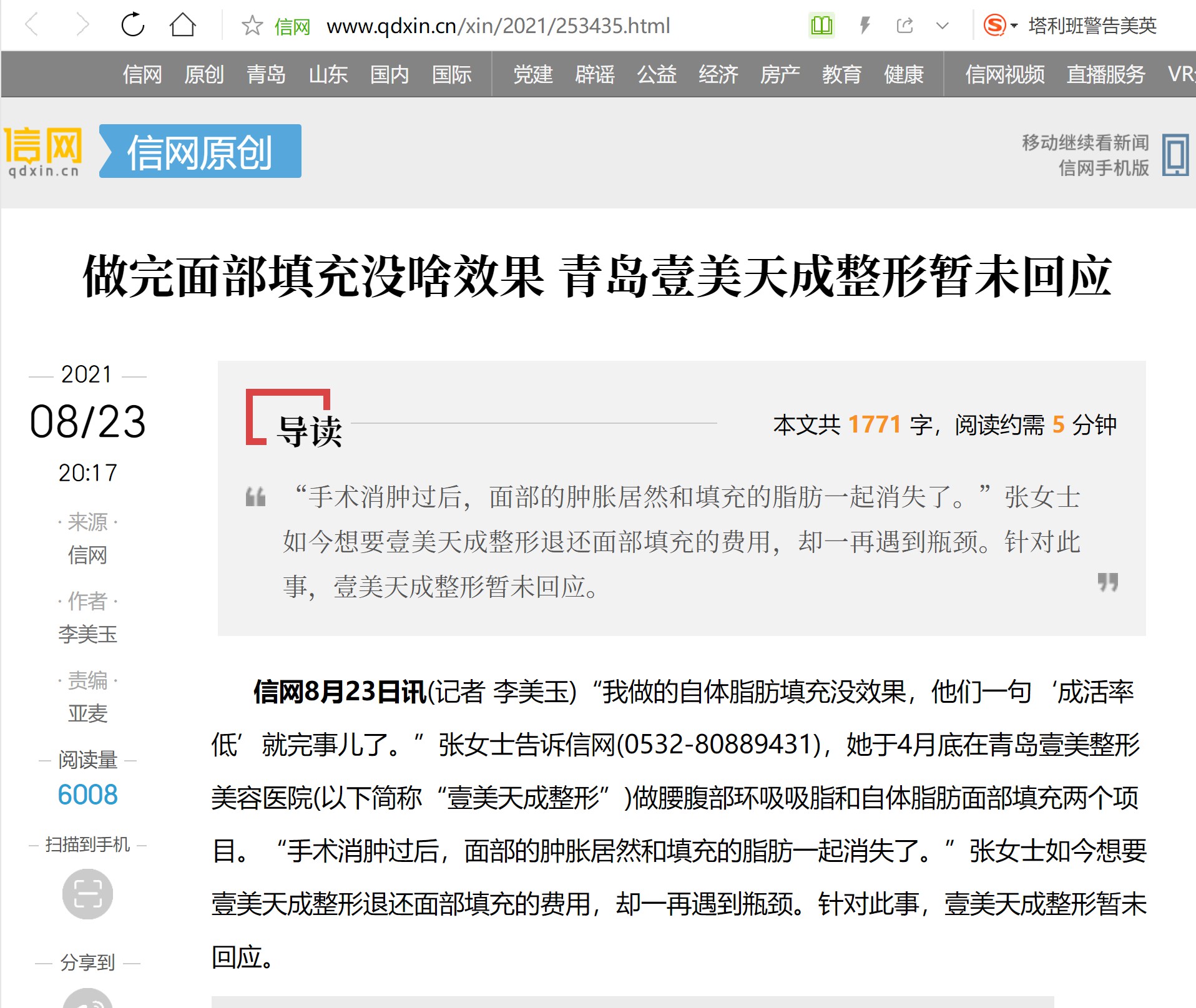Screen dimensions: 1196x1008
Task: Click the 扫描到手机 label
Action: (x=87, y=844)
